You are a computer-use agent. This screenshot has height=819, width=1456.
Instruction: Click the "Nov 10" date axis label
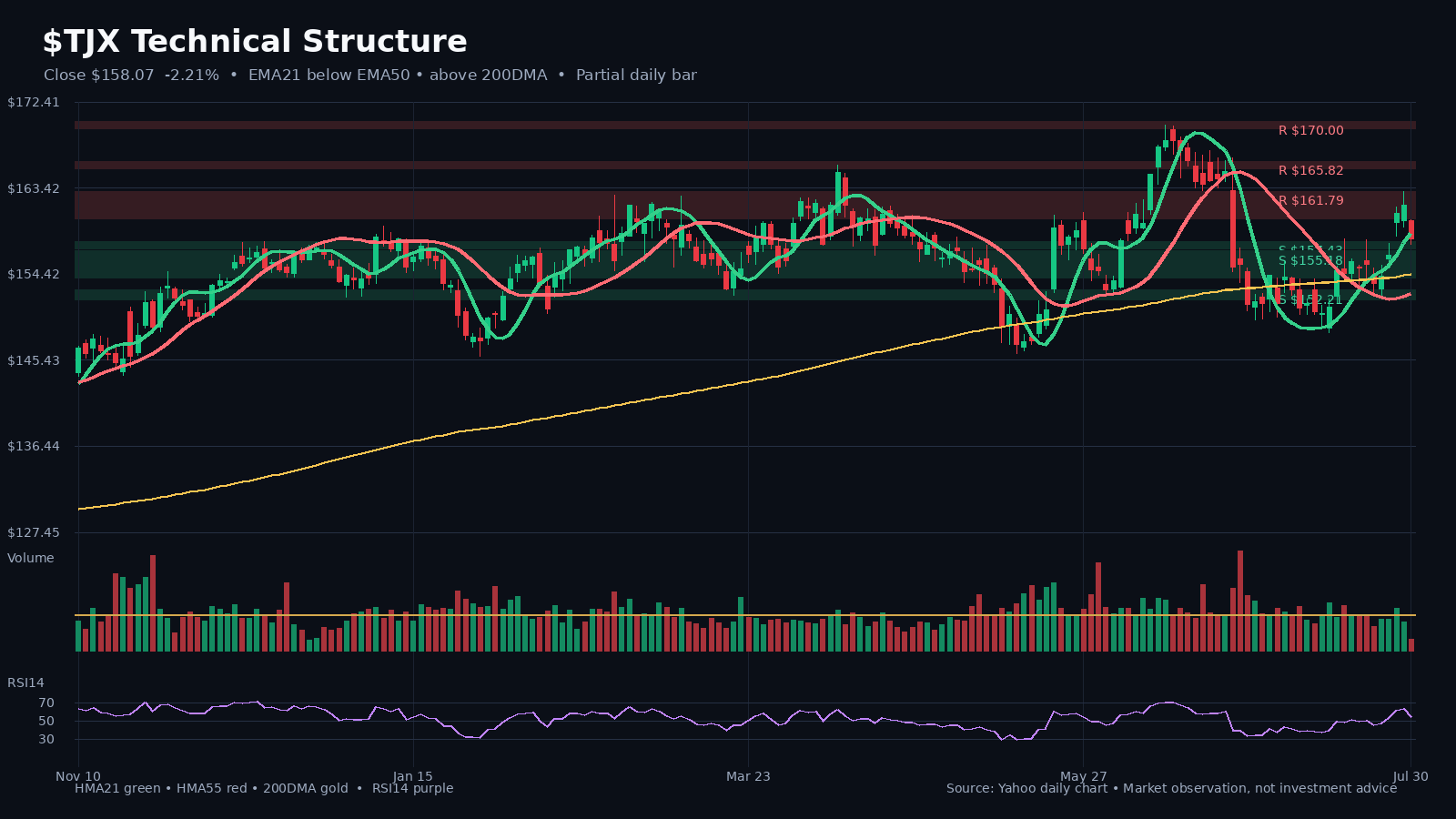78,777
